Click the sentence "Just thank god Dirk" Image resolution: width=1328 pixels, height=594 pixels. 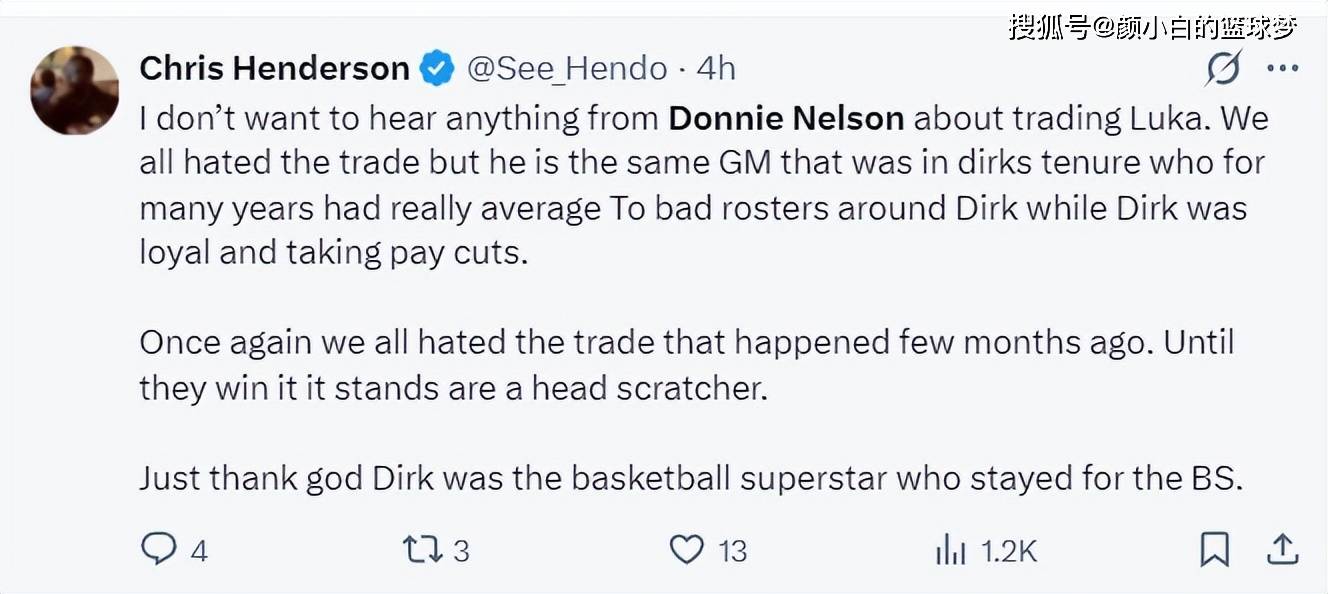(x=690, y=478)
